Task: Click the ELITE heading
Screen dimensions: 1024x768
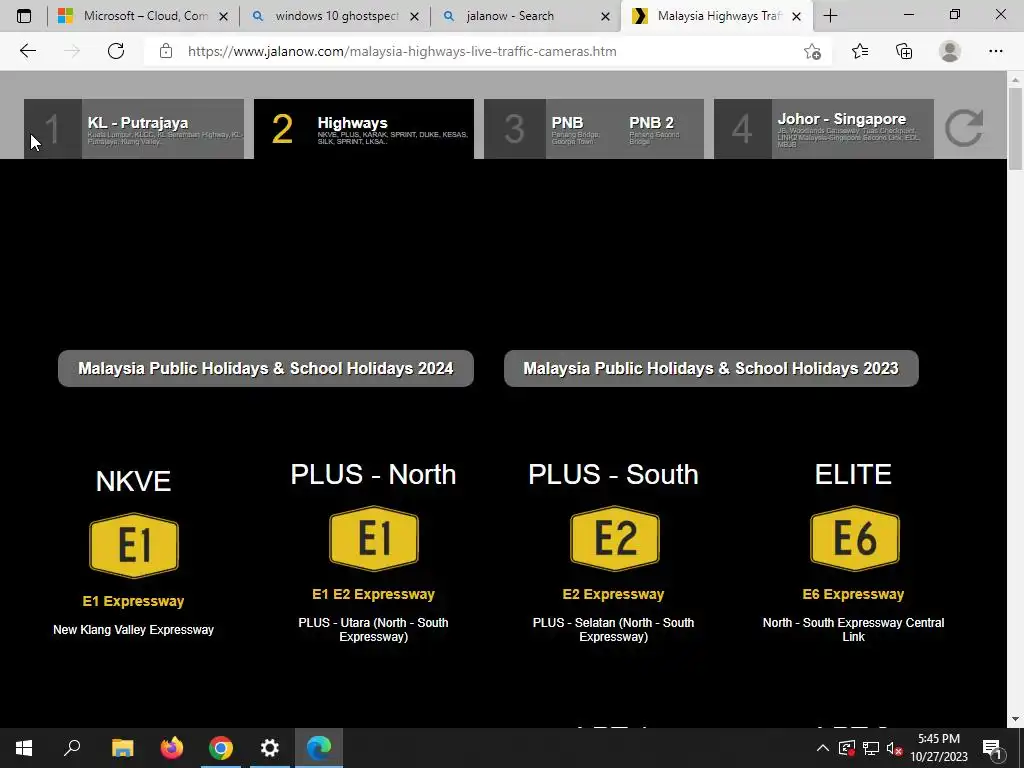Action: [x=854, y=475]
